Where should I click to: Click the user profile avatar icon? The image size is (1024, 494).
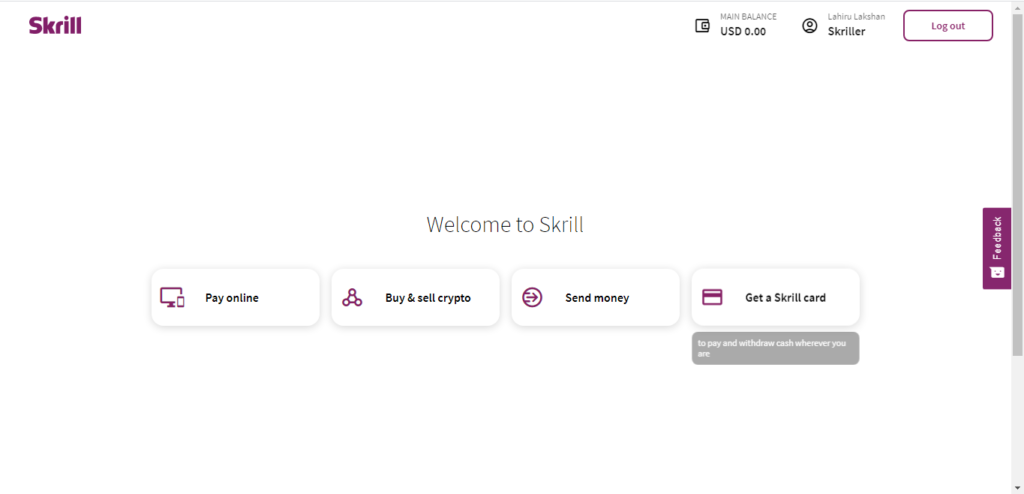pos(810,26)
